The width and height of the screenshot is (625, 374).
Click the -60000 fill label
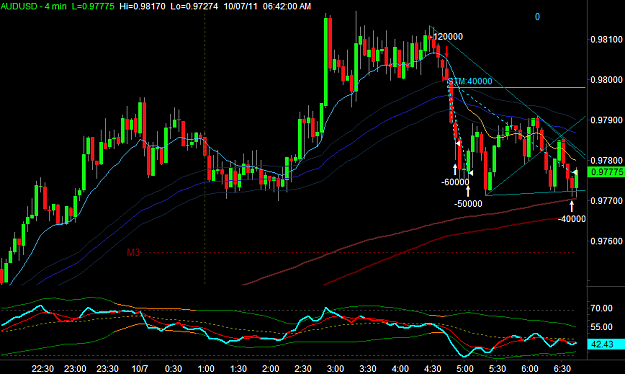455,182
